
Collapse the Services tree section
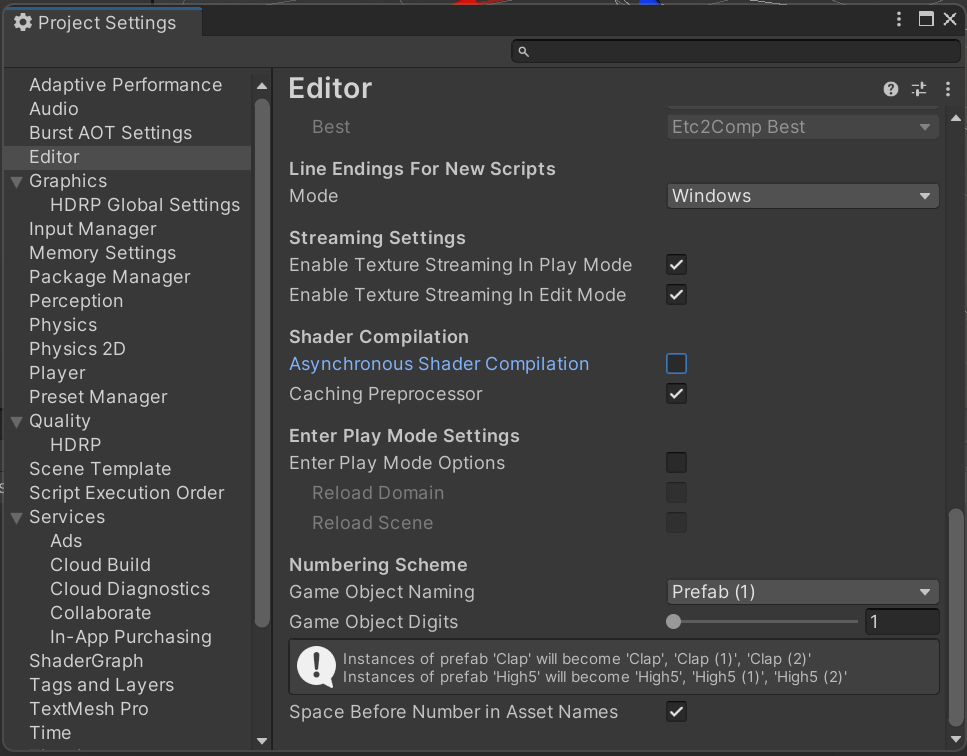click(x=17, y=517)
